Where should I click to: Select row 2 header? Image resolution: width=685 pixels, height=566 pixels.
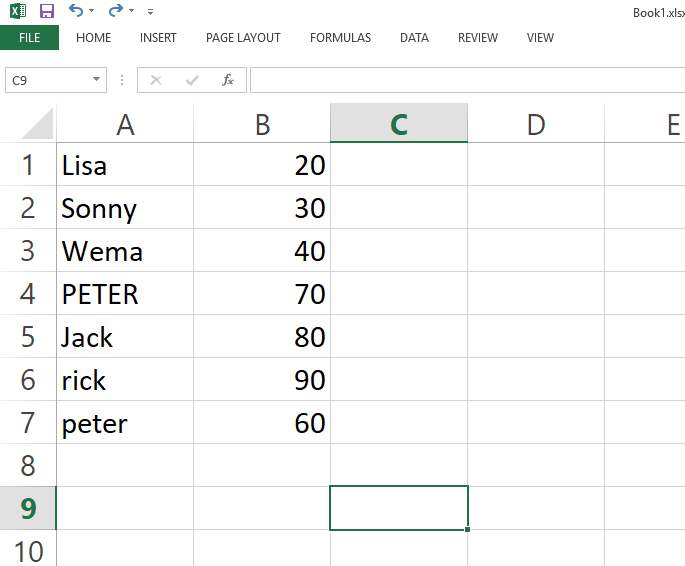(28, 207)
